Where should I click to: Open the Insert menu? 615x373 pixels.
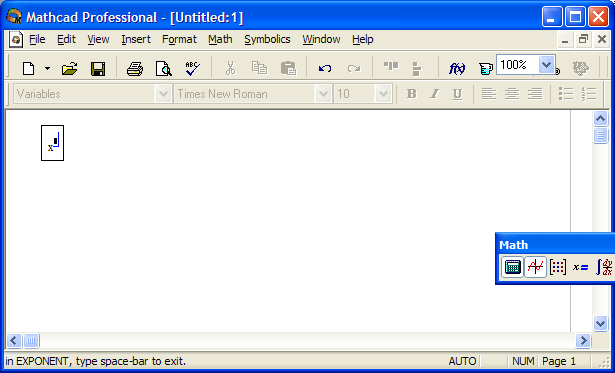coord(136,39)
